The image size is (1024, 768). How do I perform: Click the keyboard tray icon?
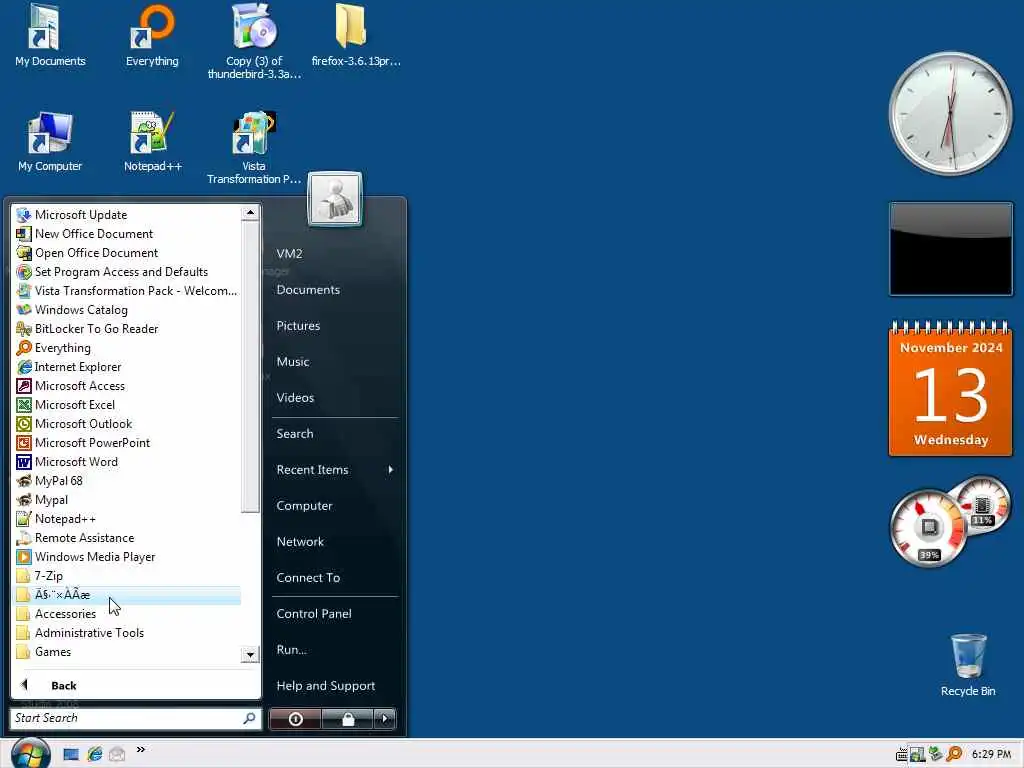pyautogui.click(x=902, y=755)
